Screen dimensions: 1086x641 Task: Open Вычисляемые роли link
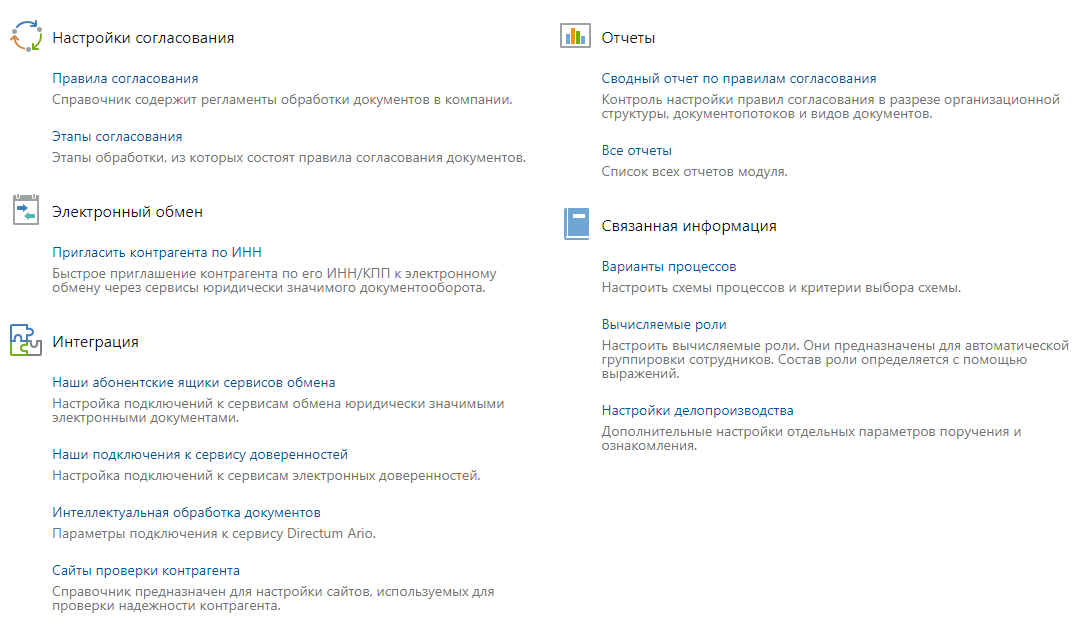click(x=664, y=324)
